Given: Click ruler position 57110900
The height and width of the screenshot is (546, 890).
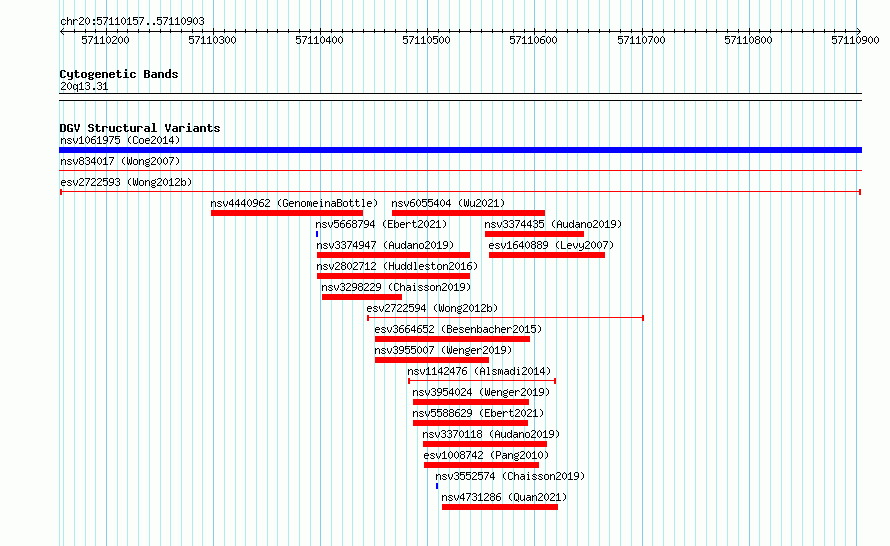Looking at the screenshot, I should click(x=855, y=40).
